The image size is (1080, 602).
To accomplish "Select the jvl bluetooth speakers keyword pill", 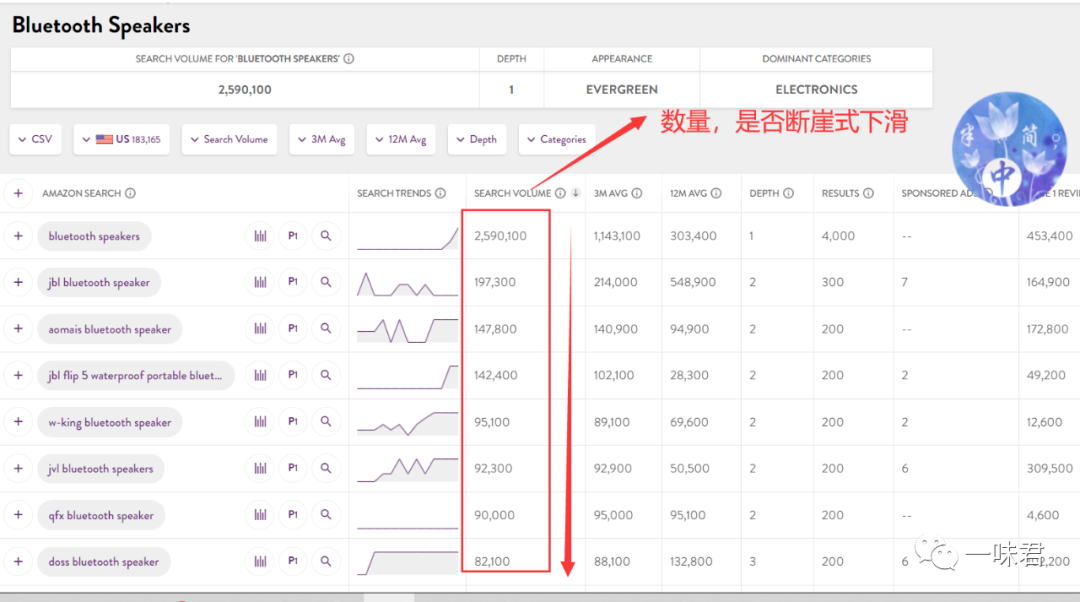I will click(x=101, y=468).
